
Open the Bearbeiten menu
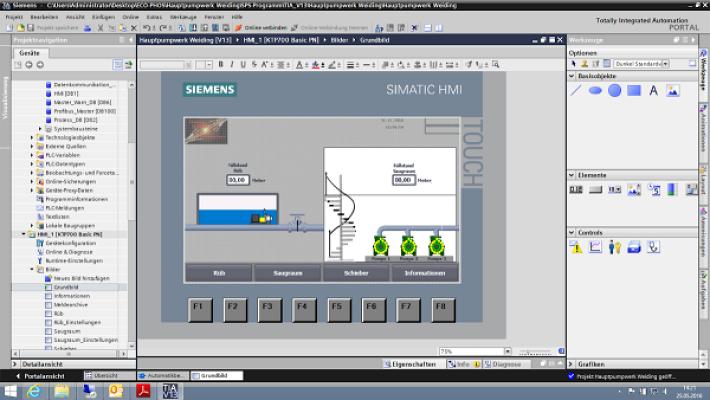44,17
